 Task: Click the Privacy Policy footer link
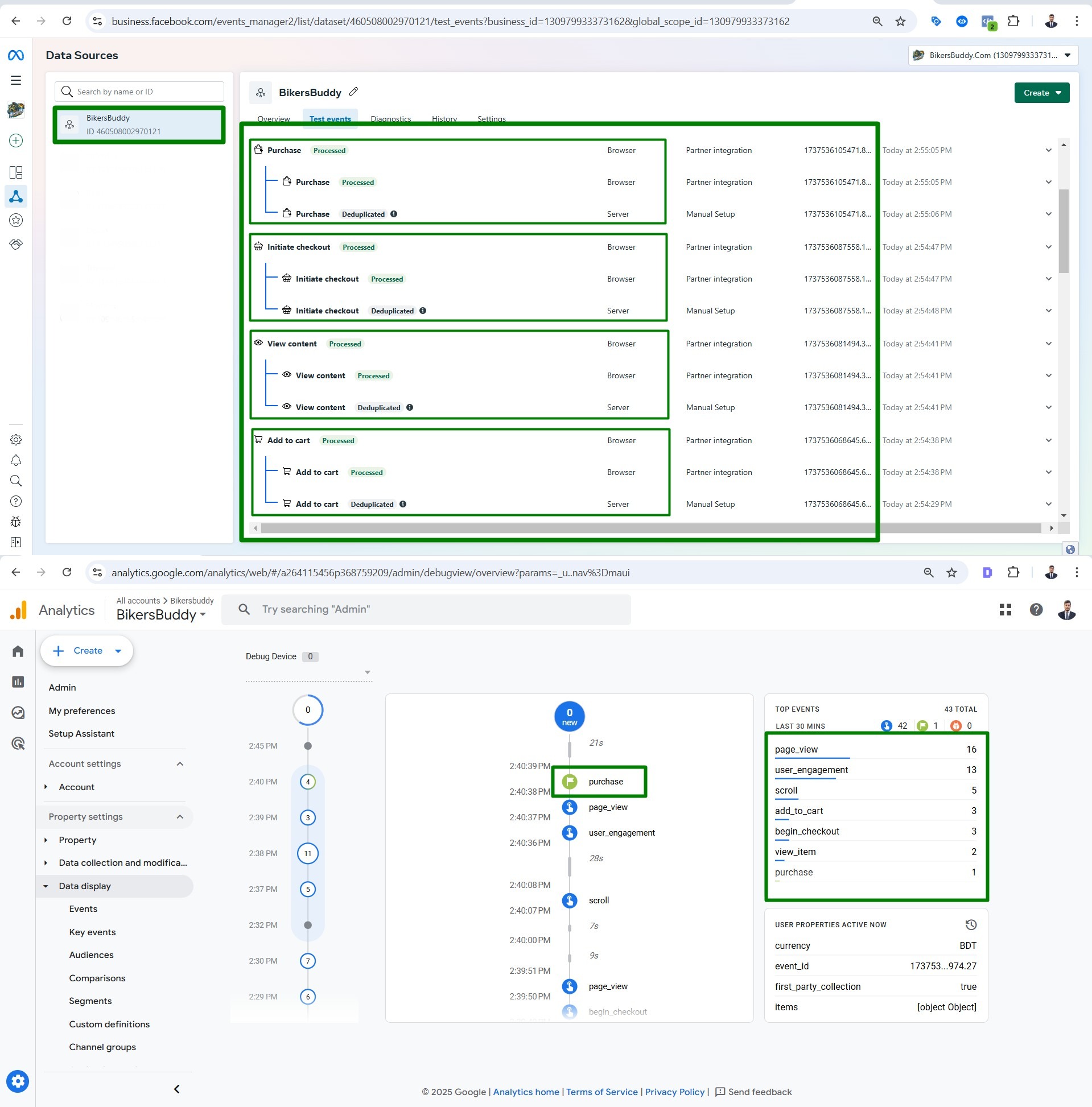tap(674, 1092)
